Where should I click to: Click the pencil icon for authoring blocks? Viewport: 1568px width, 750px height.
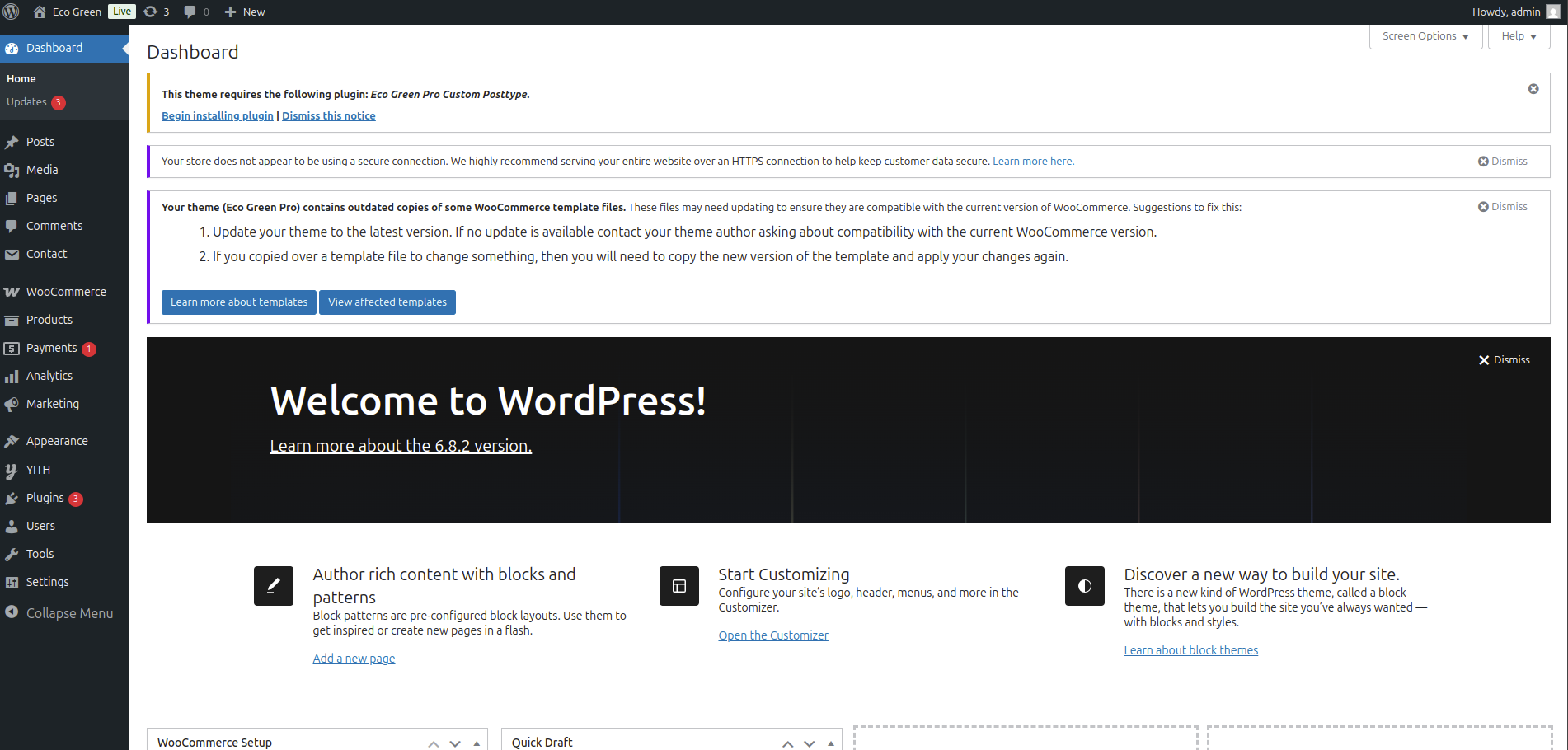pos(273,586)
